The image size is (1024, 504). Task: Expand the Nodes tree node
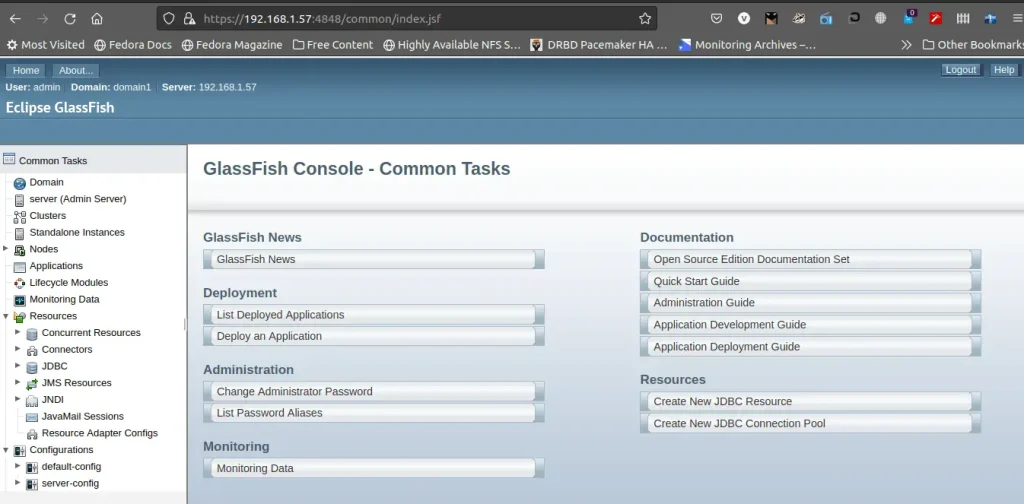tap(6, 249)
